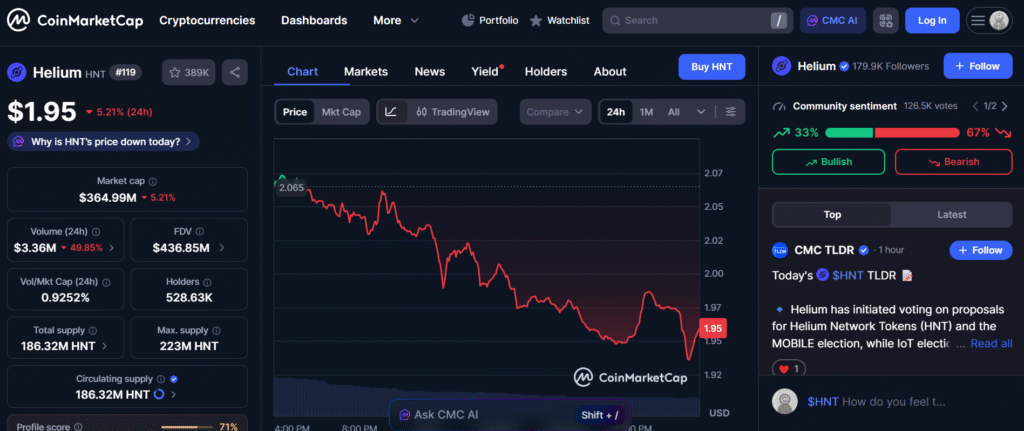
Task: Click the CoinMarketCap logo
Action: coord(75,20)
